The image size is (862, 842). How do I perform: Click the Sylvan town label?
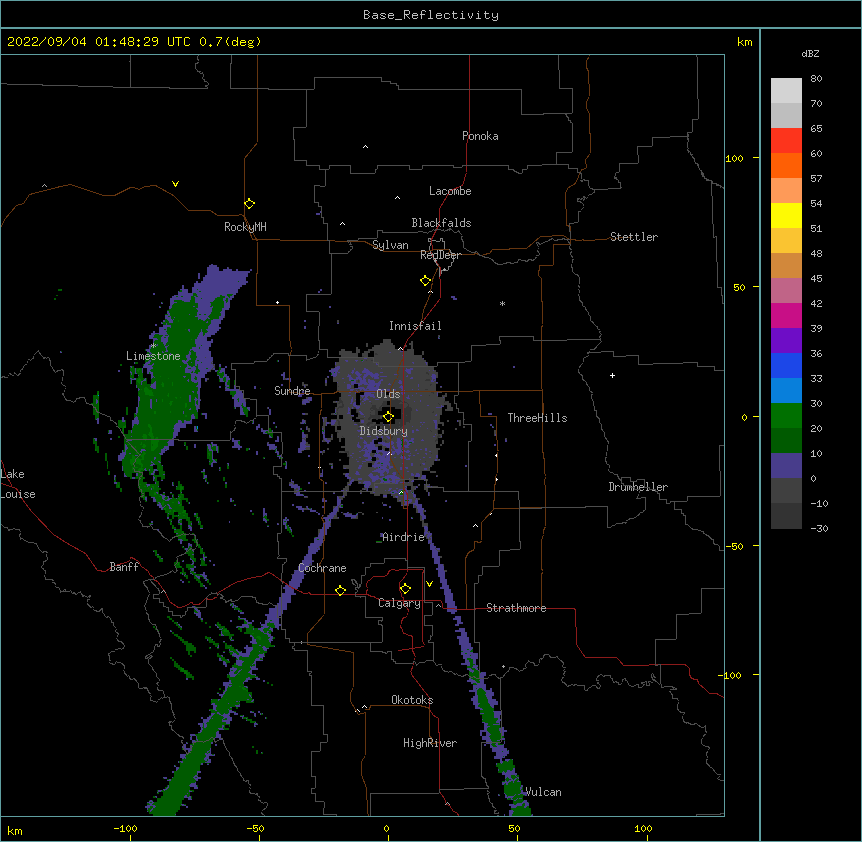click(390, 245)
